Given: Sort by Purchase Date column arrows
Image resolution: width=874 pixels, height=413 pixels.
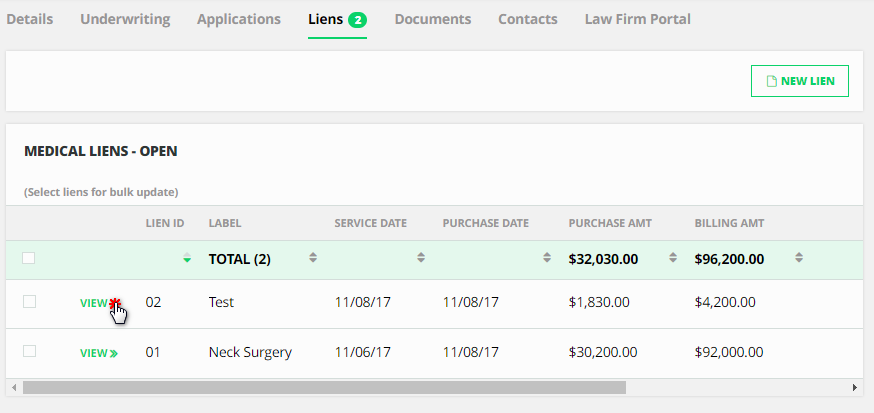Looking at the screenshot, I should point(547,259).
